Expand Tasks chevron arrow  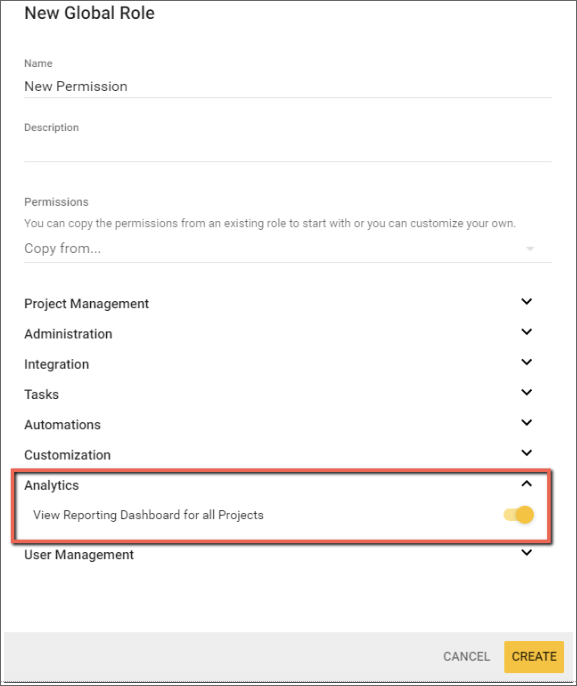[527, 392]
